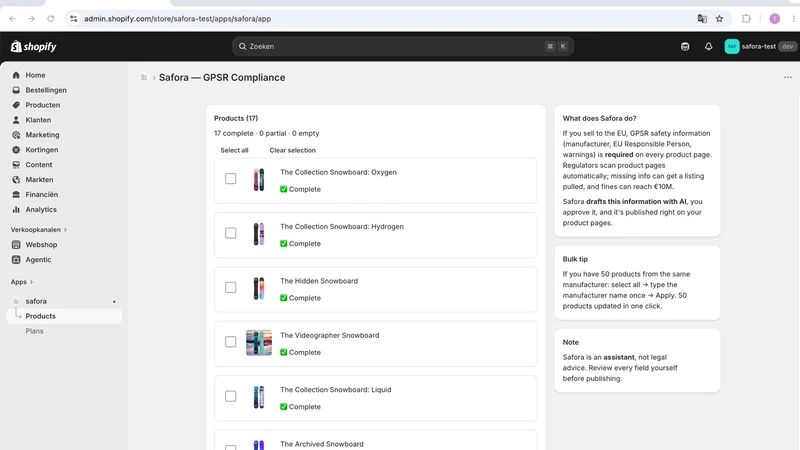Viewport: 800px width, 450px height.
Task: Go back with the browser back arrow
Action: (13, 19)
